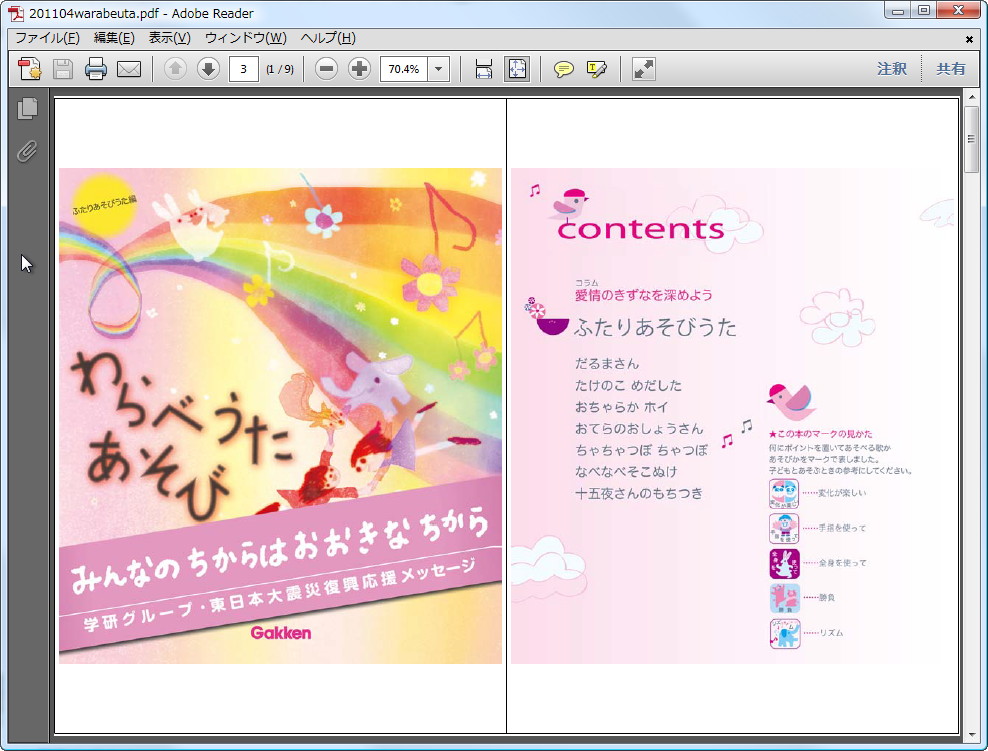Screen dimensions: 988x751
Task: Open page thumbnails side panel
Action: (27, 108)
